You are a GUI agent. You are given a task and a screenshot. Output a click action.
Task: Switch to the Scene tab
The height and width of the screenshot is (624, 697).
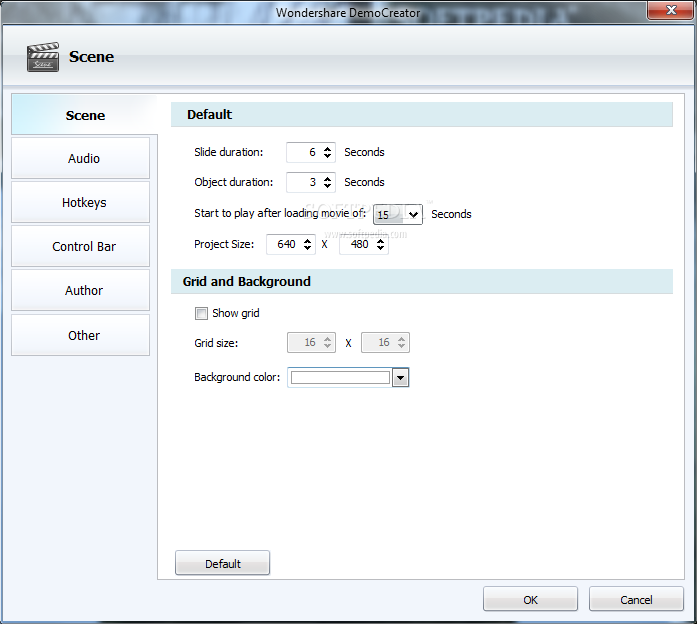pos(85,115)
